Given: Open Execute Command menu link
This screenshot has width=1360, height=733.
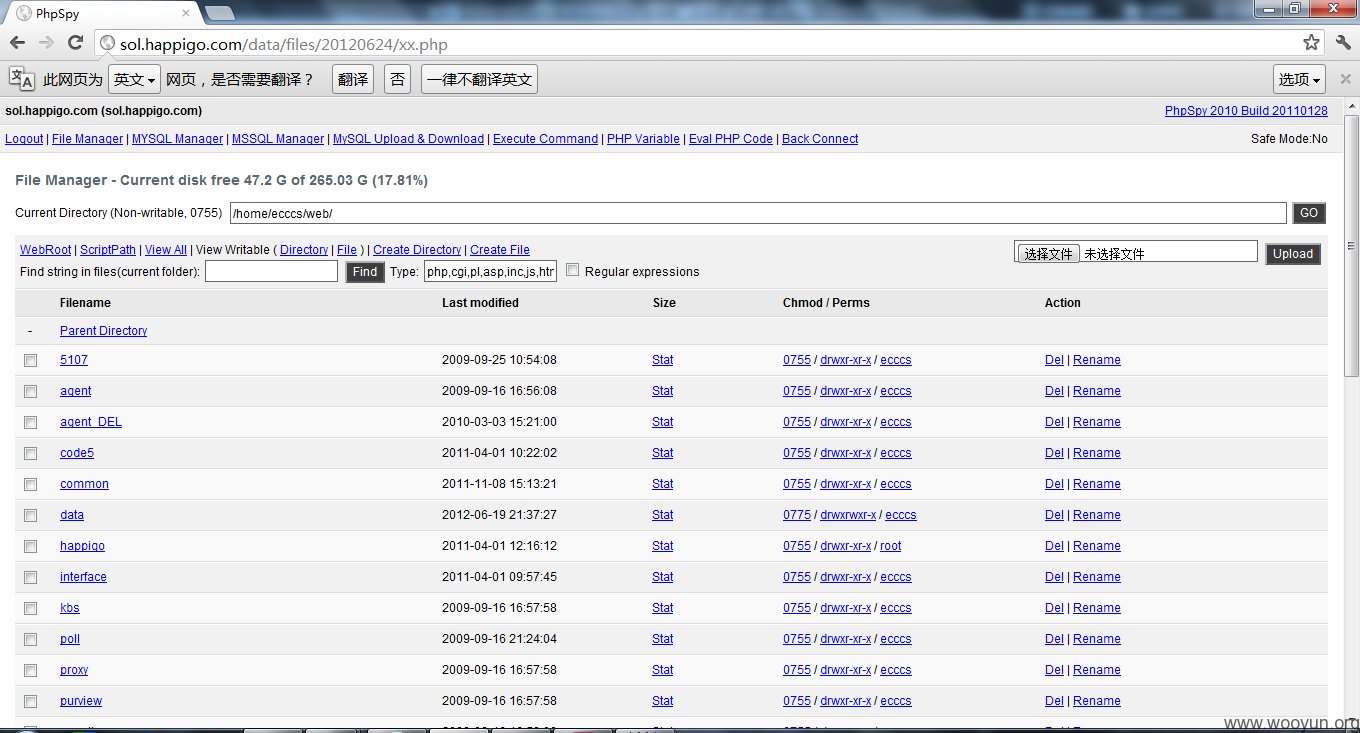Looking at the screenshot, I should (x=545, y=139).
